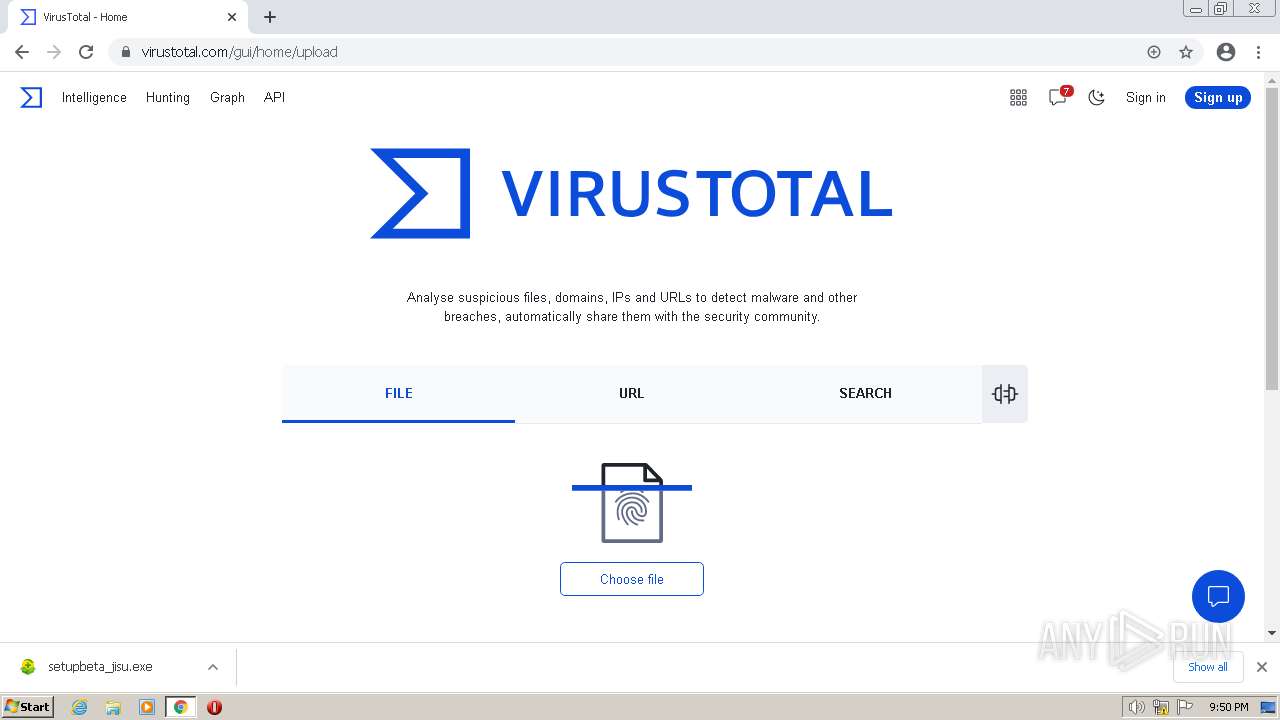Click the site lock icon in address bar

pos(126,52)
